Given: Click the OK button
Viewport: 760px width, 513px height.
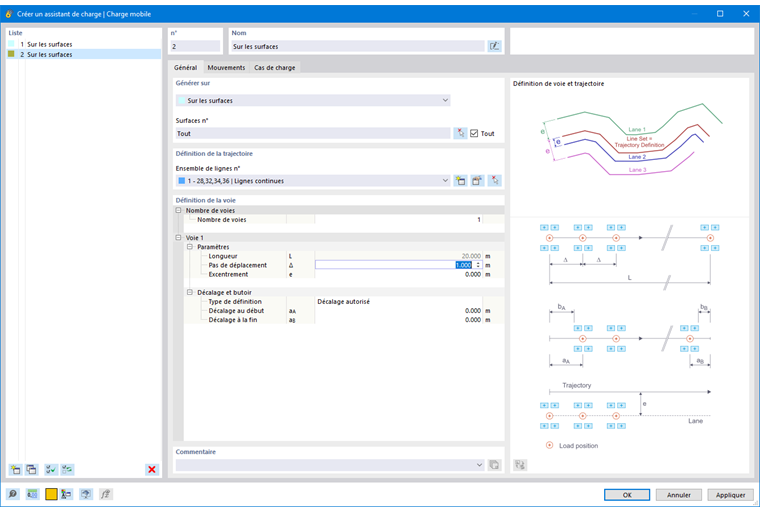Looking at the screenshot, I should (x=627, y=495).
